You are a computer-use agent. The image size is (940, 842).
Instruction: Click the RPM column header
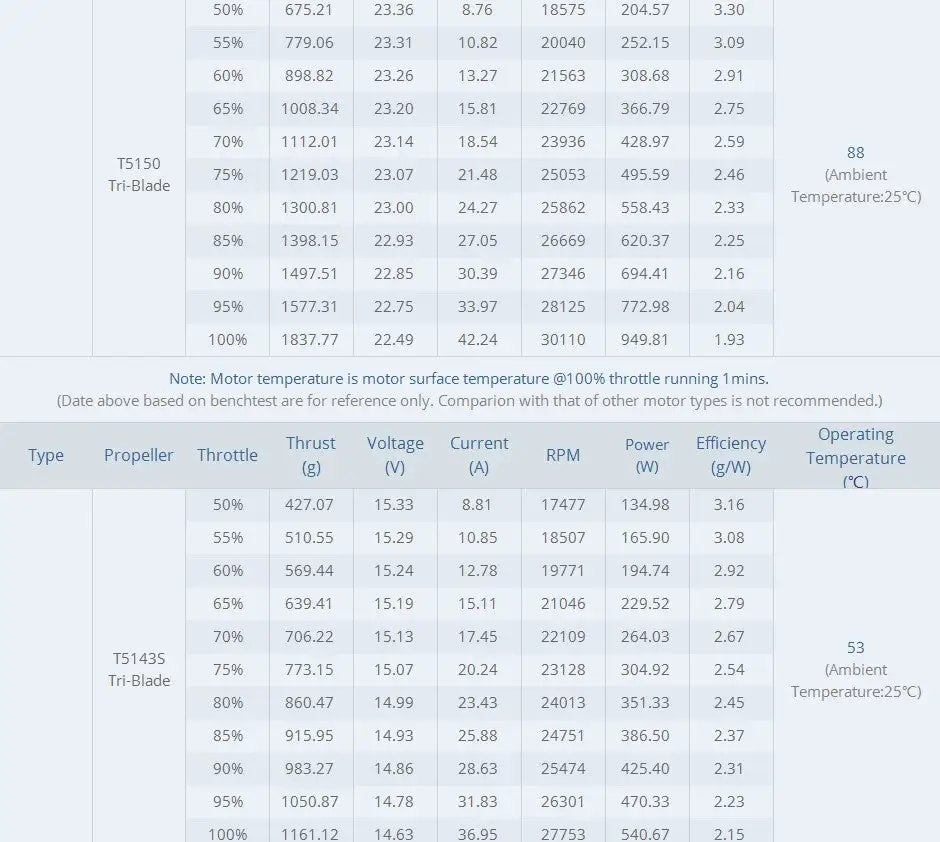[563, 455]
